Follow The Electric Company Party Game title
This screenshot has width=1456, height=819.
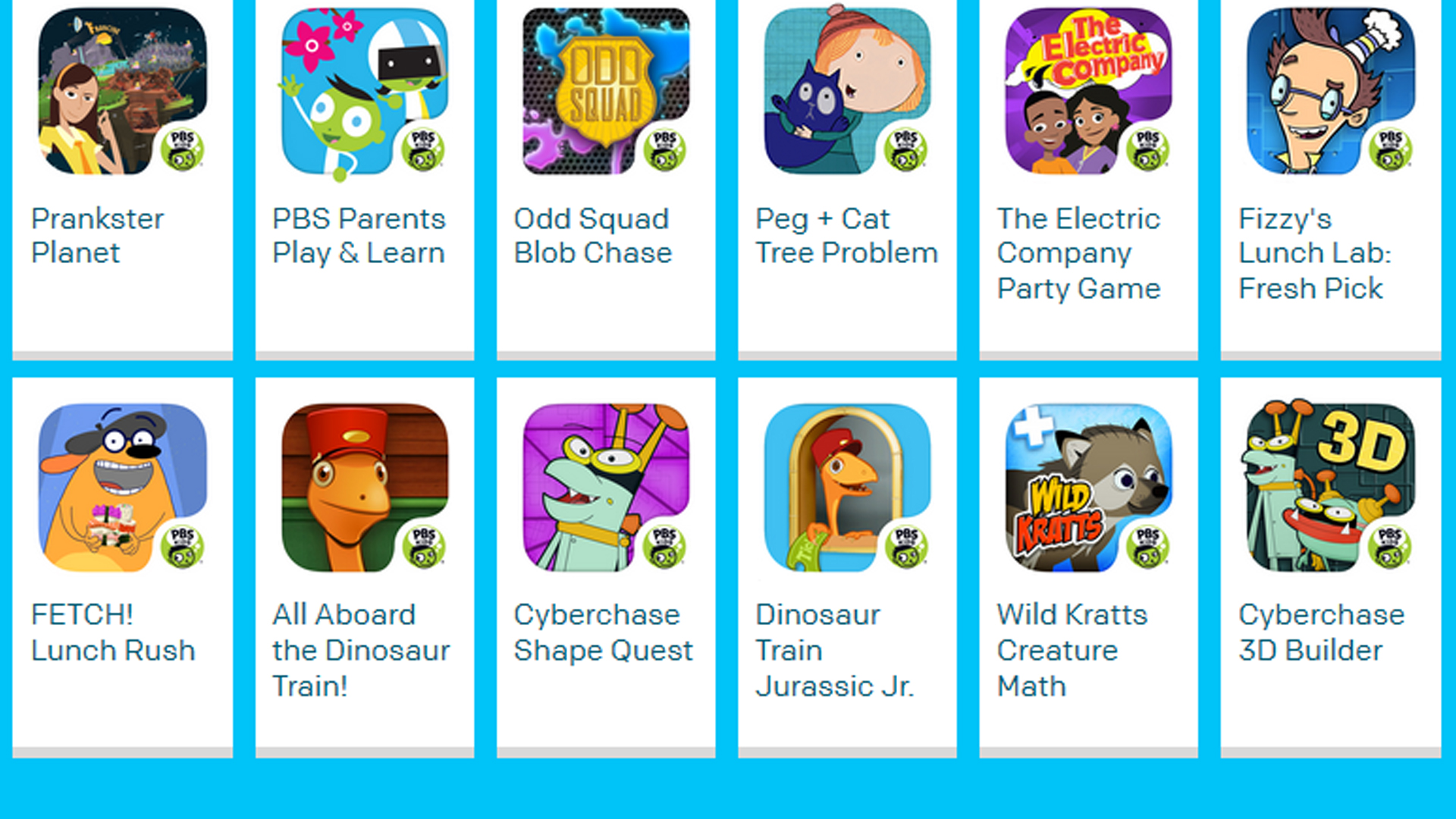point(1078,253)
